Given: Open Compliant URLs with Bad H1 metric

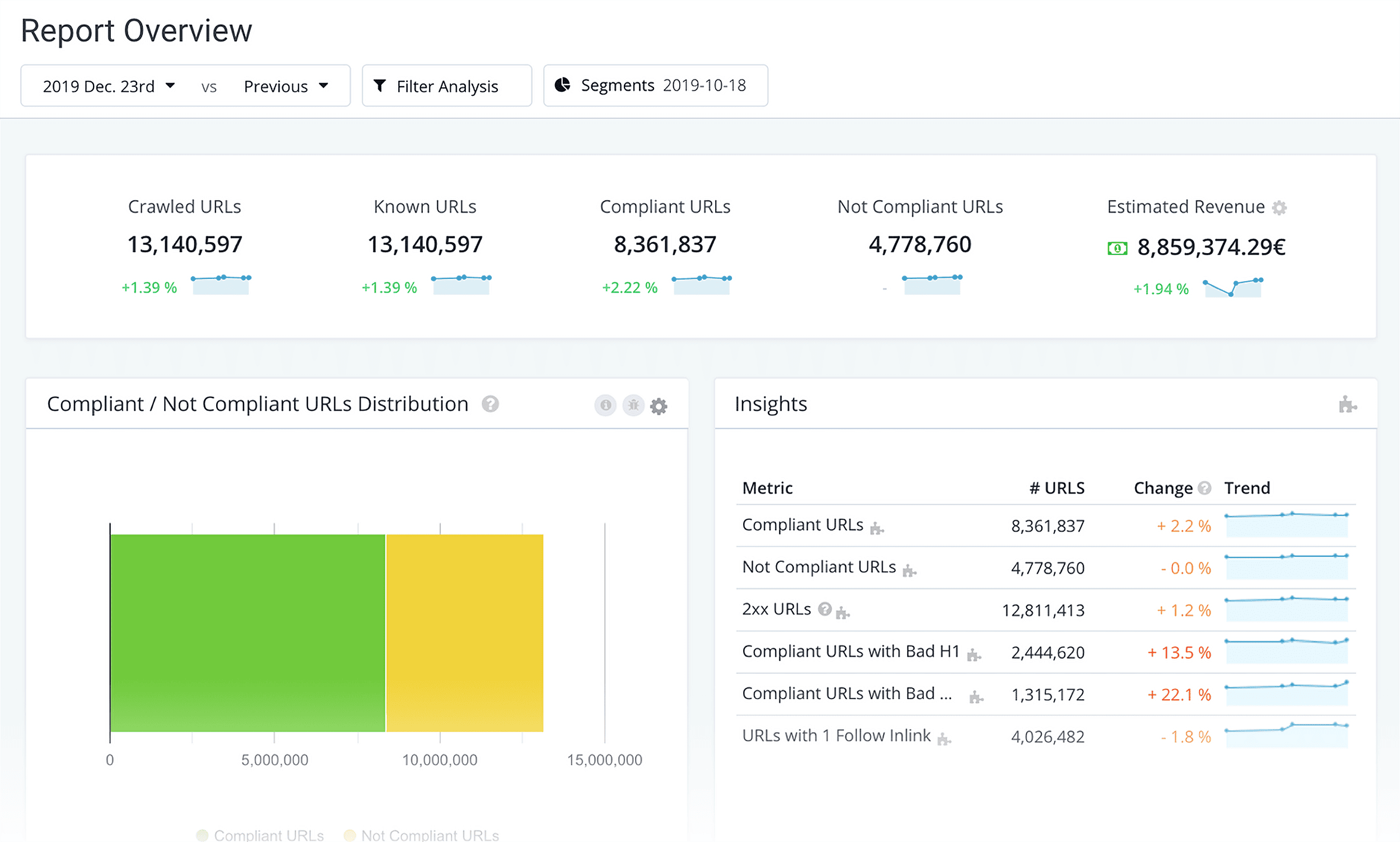Looking at the screenshot, I should pyautogui.click(x=851, y=652).
